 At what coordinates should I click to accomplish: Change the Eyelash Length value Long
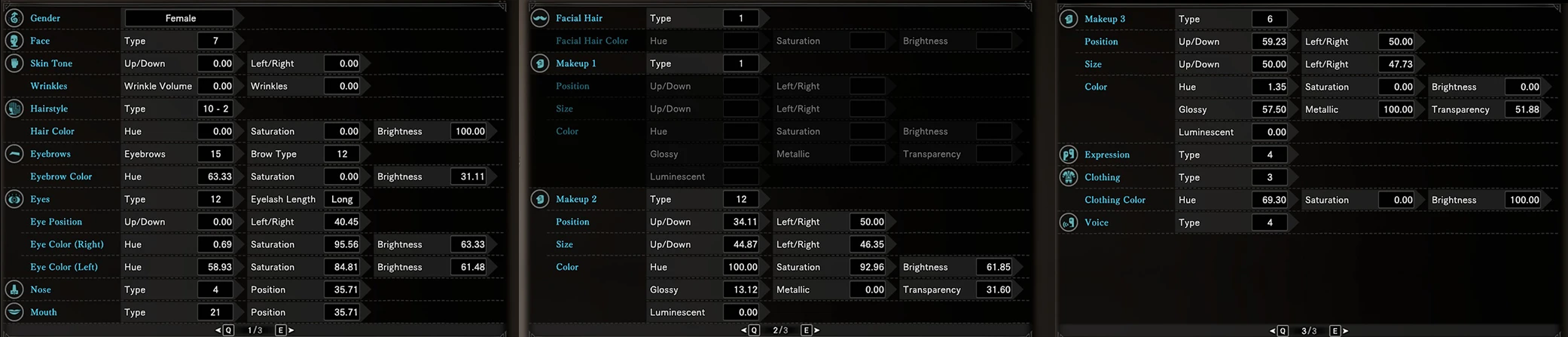[x=342, y=199]
